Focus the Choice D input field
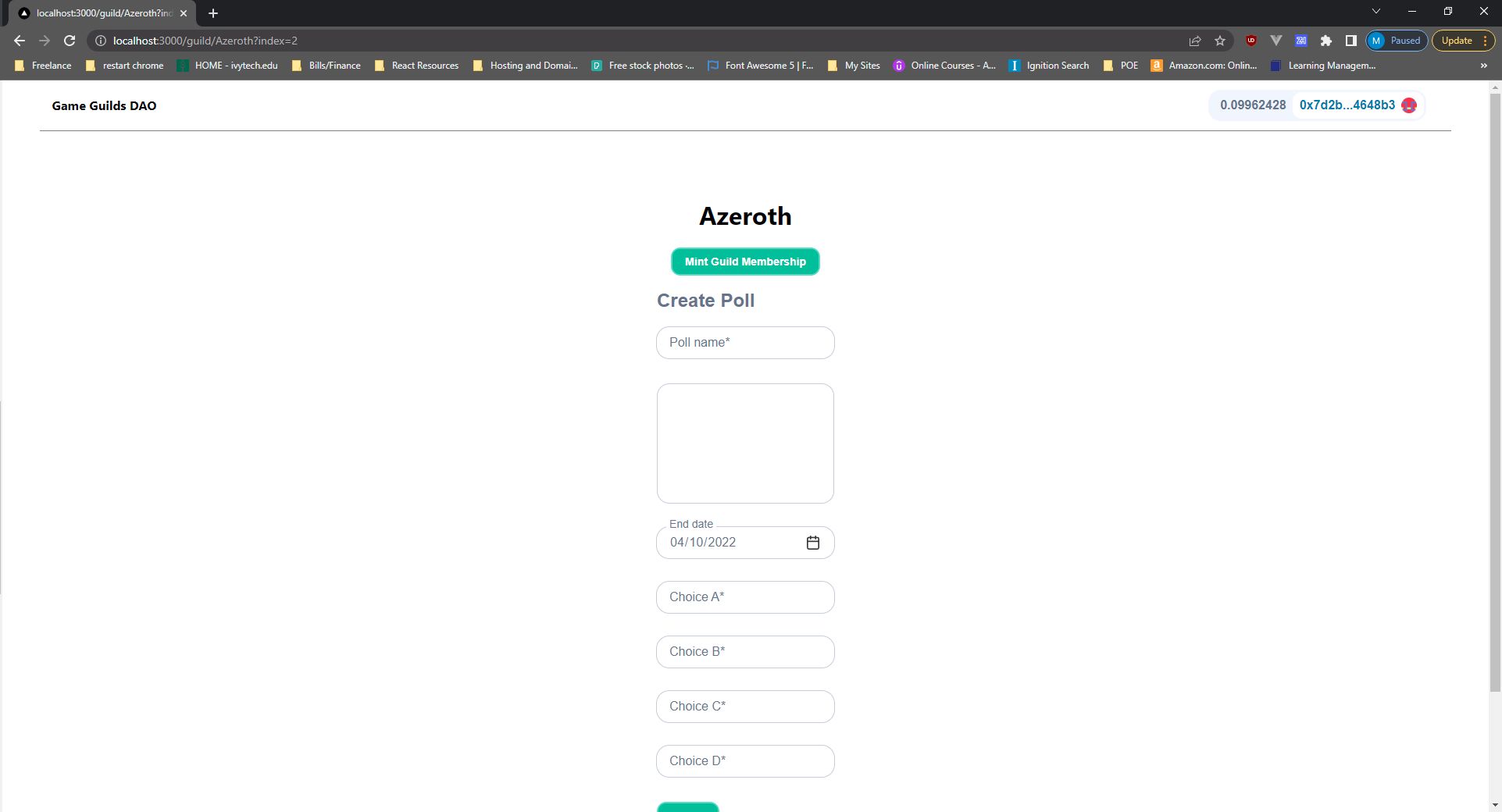This screenshot has width=1502, height=812. tap(745, 761)
